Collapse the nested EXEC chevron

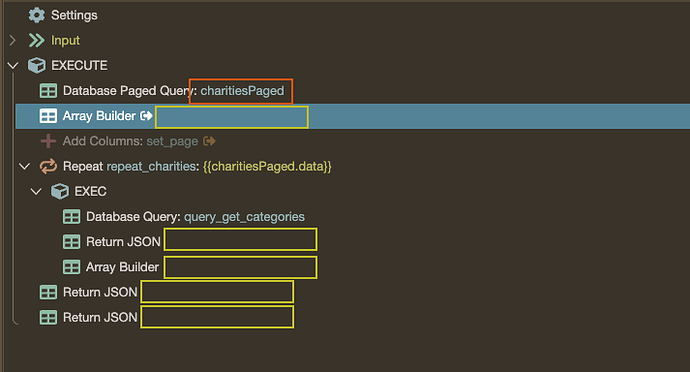(x=36, y=192)
